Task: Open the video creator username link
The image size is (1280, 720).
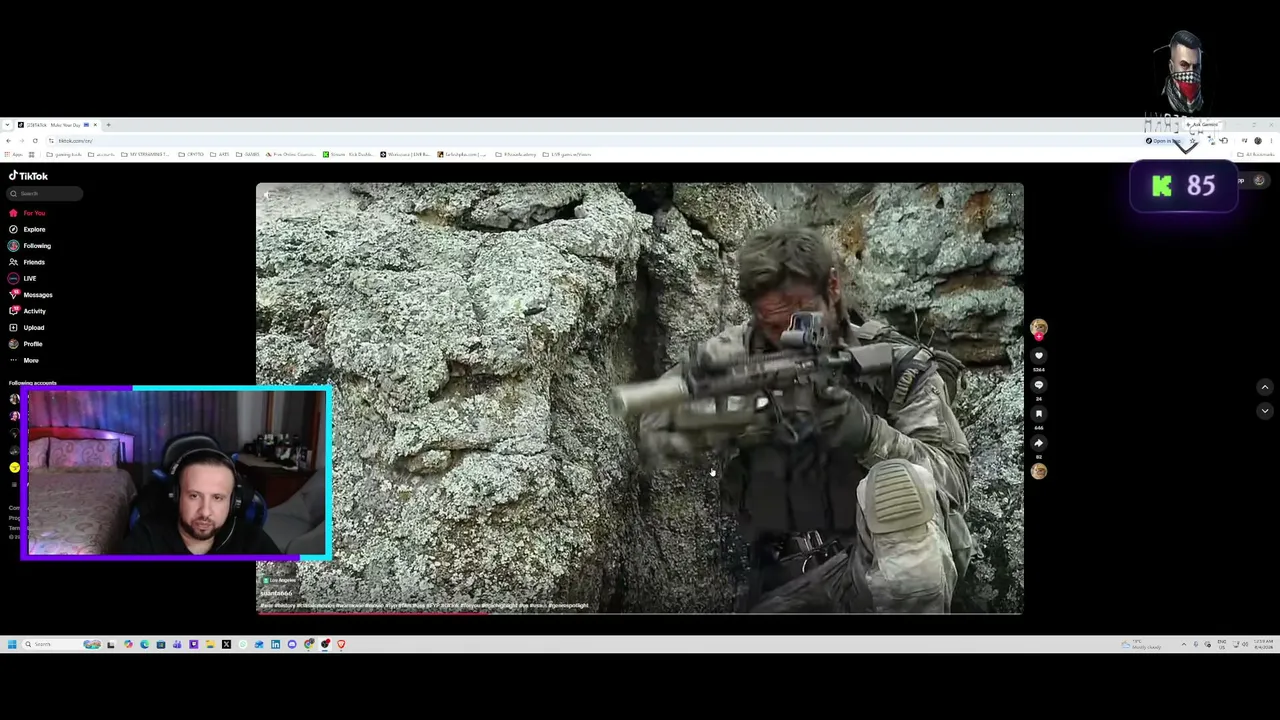Action: pos(276,594)
